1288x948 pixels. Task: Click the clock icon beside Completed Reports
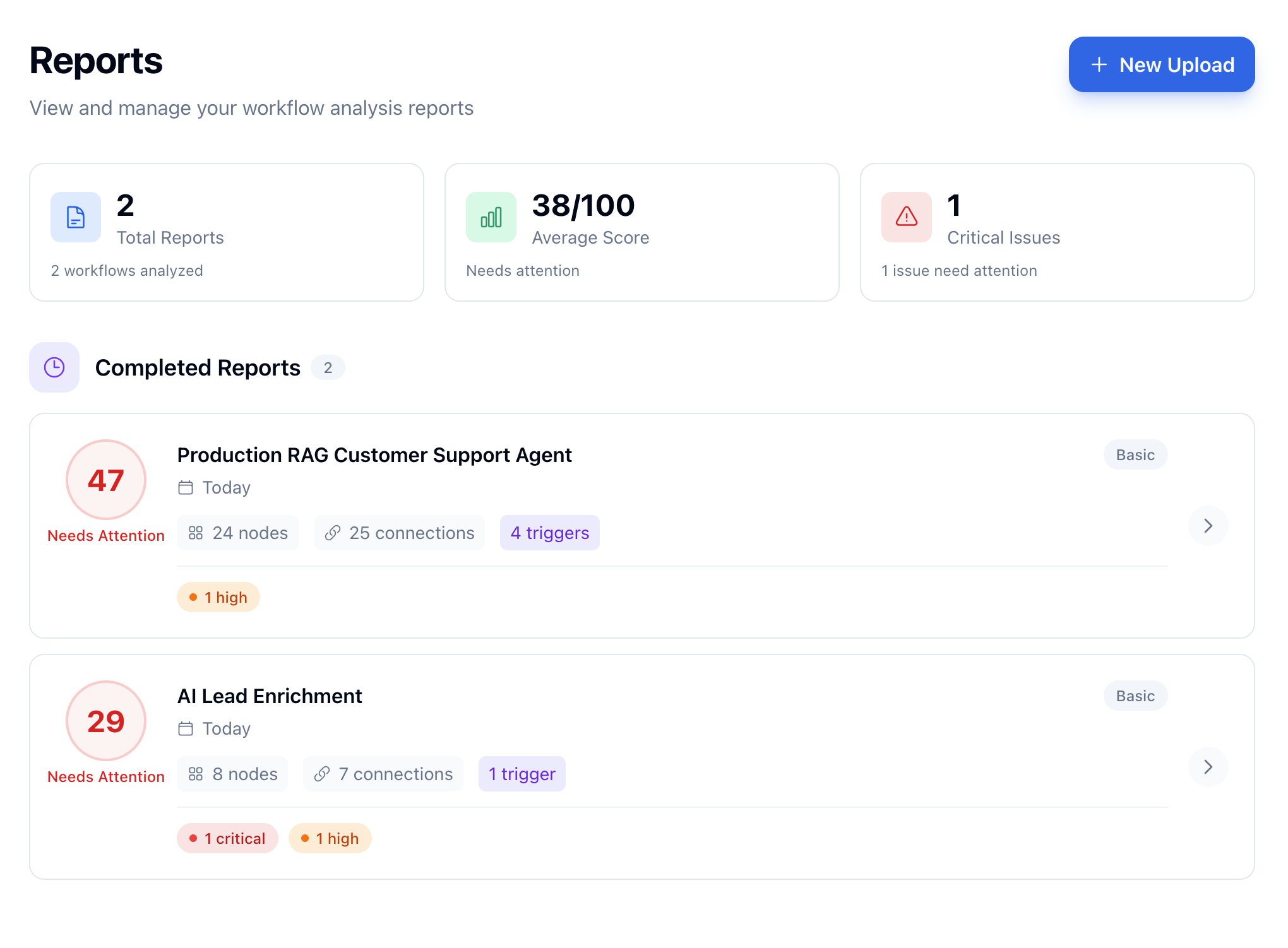click(54, 367)
